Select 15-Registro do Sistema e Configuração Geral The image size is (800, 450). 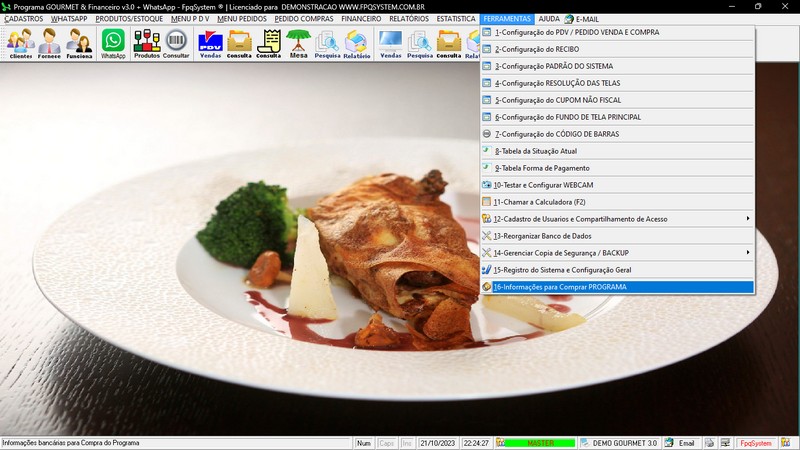coord(617,270)
